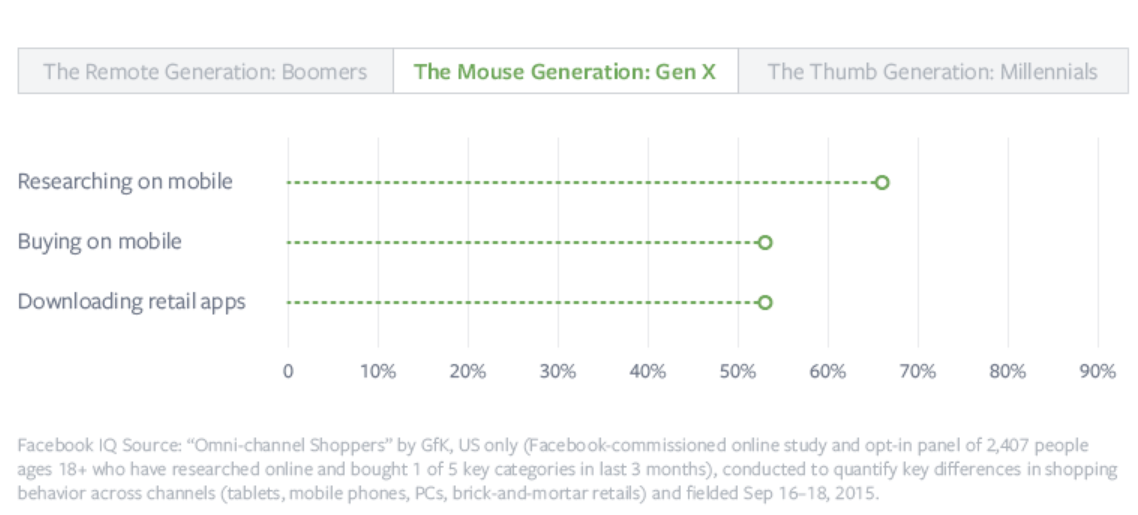Click the 10% axis tick label

click(378, 371)
